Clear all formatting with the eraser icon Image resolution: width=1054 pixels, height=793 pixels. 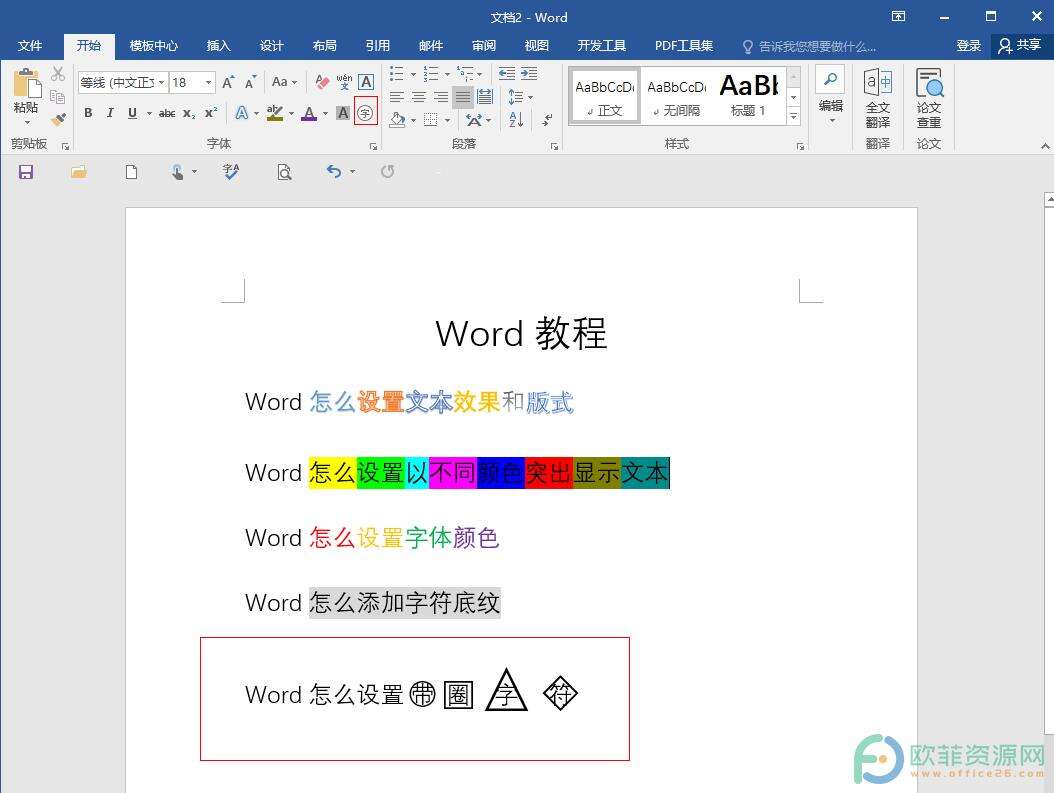(322, 82)
